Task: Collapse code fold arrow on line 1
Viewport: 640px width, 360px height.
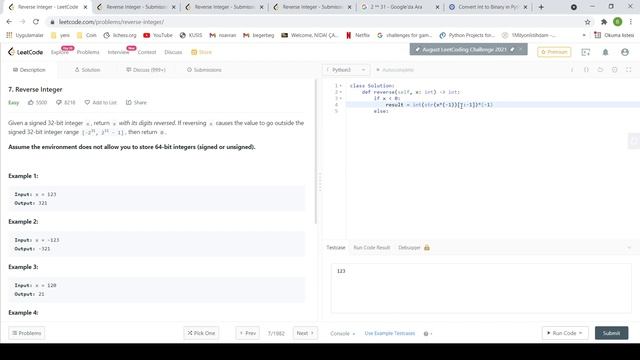Action: tap(341, 86)
